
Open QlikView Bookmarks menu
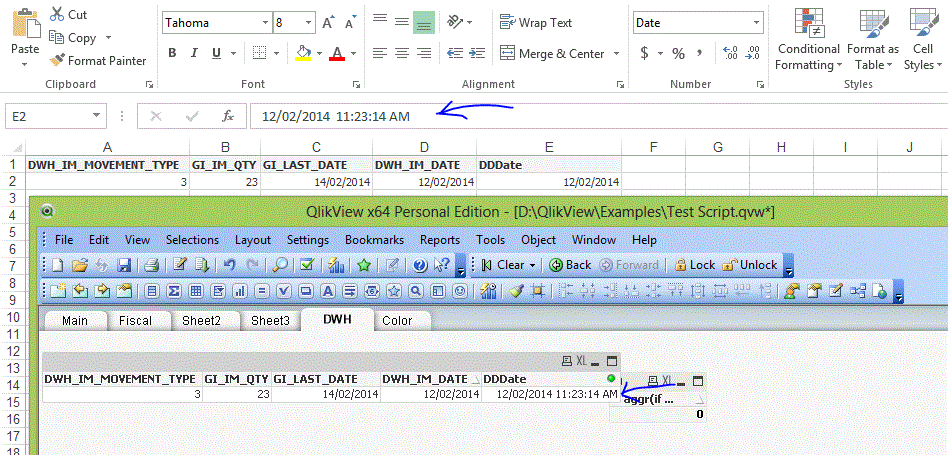click(374, 240)
